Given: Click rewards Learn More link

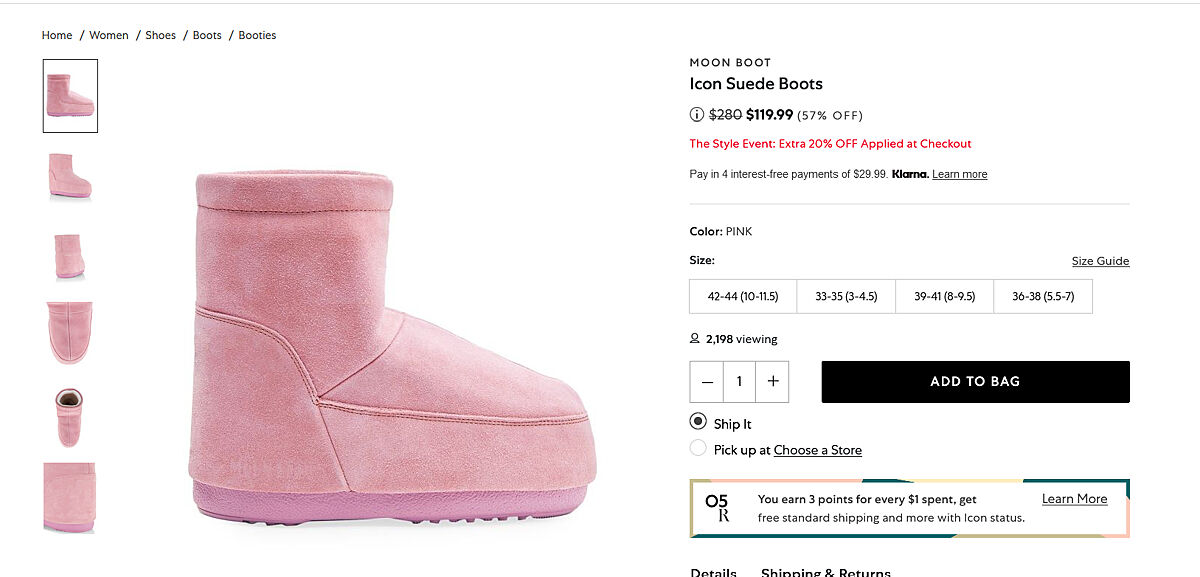Looking at the screenshot, I should pos(1074,499).
